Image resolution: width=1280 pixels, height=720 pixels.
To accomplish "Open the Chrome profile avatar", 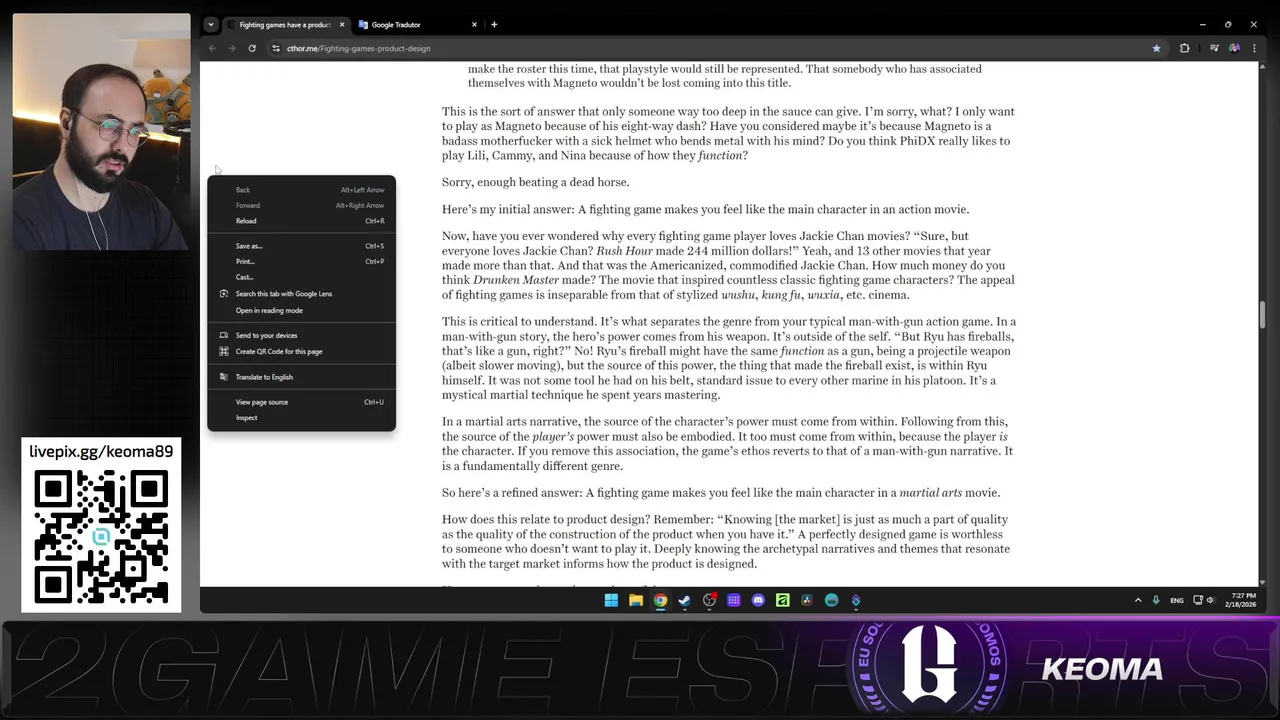I will coord(1235,48).
